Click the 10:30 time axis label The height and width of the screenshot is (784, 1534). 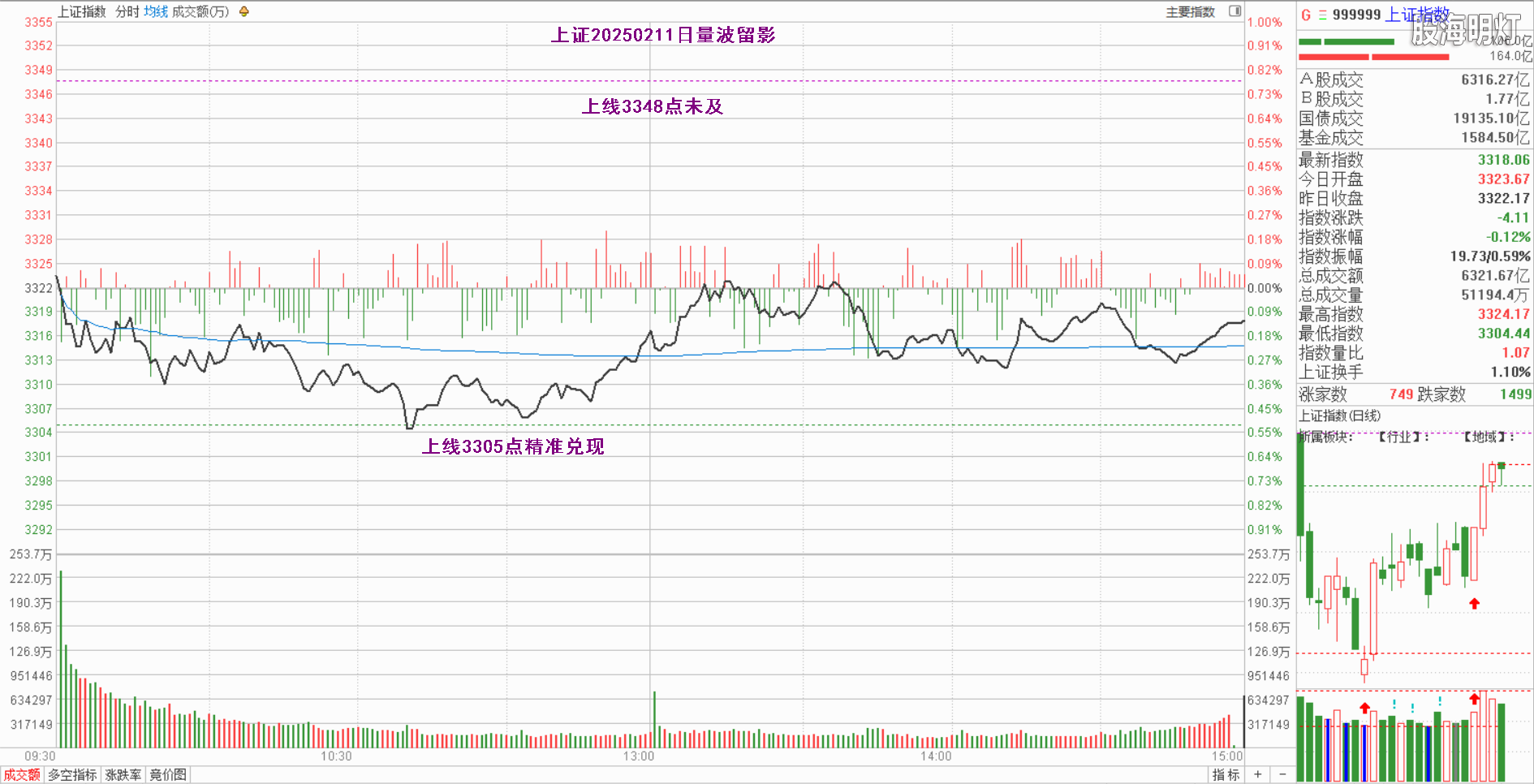pyautogui.click(x=336, y=756)
